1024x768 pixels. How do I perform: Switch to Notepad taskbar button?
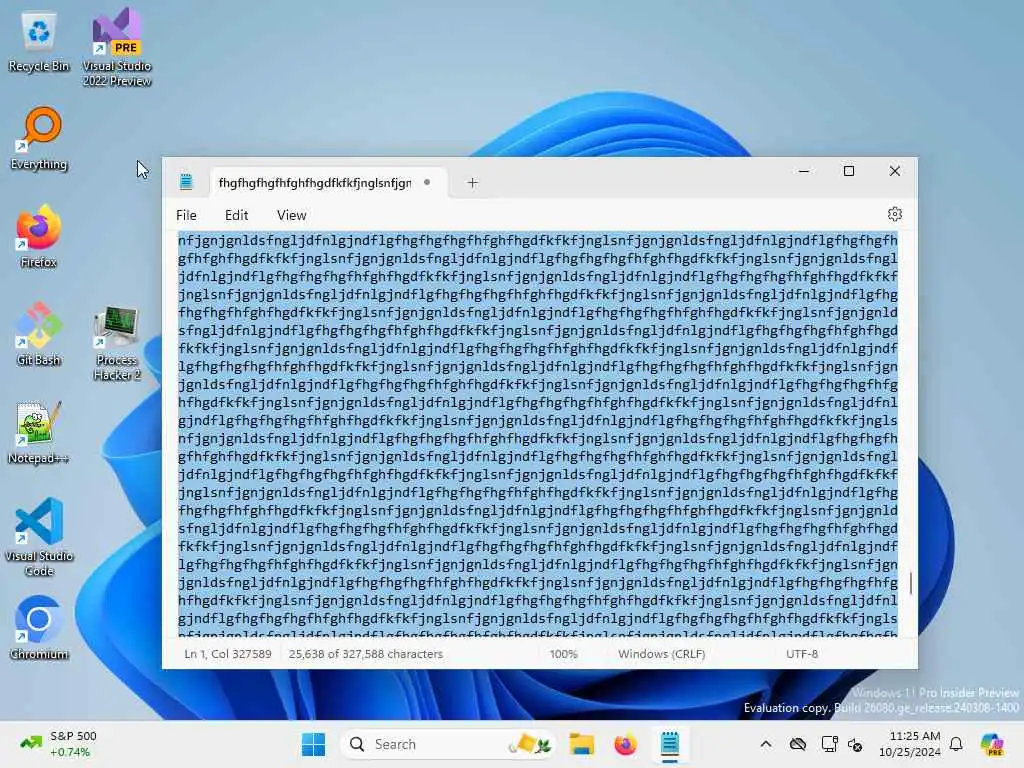(x=669, y=744)
